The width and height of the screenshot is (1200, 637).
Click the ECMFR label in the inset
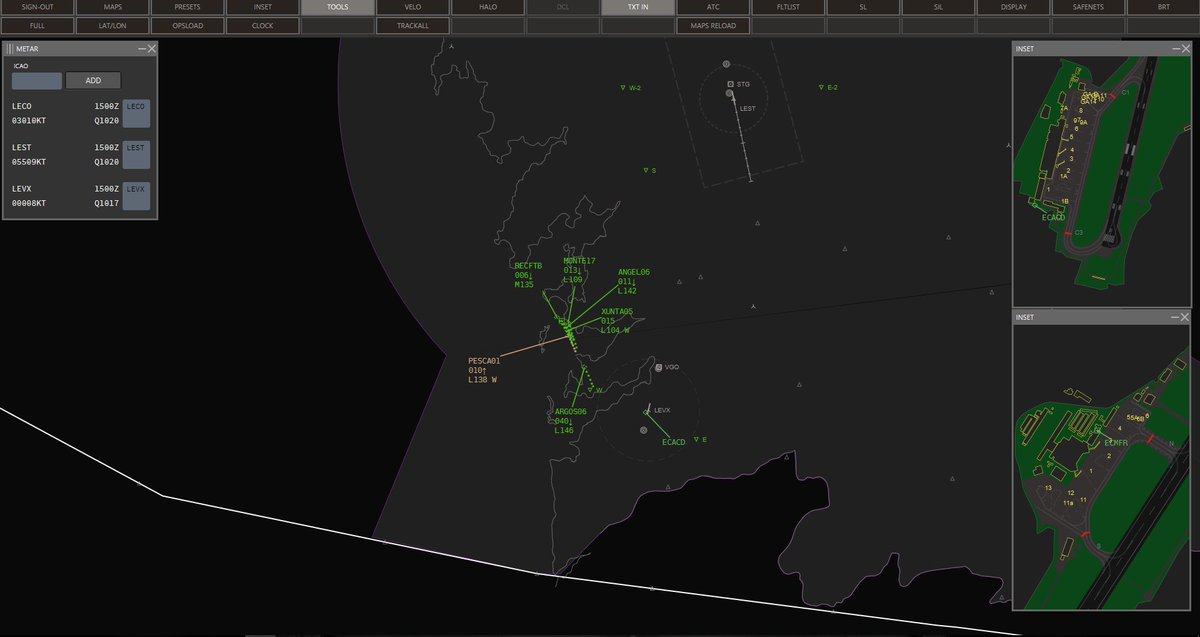[1116, 442]
